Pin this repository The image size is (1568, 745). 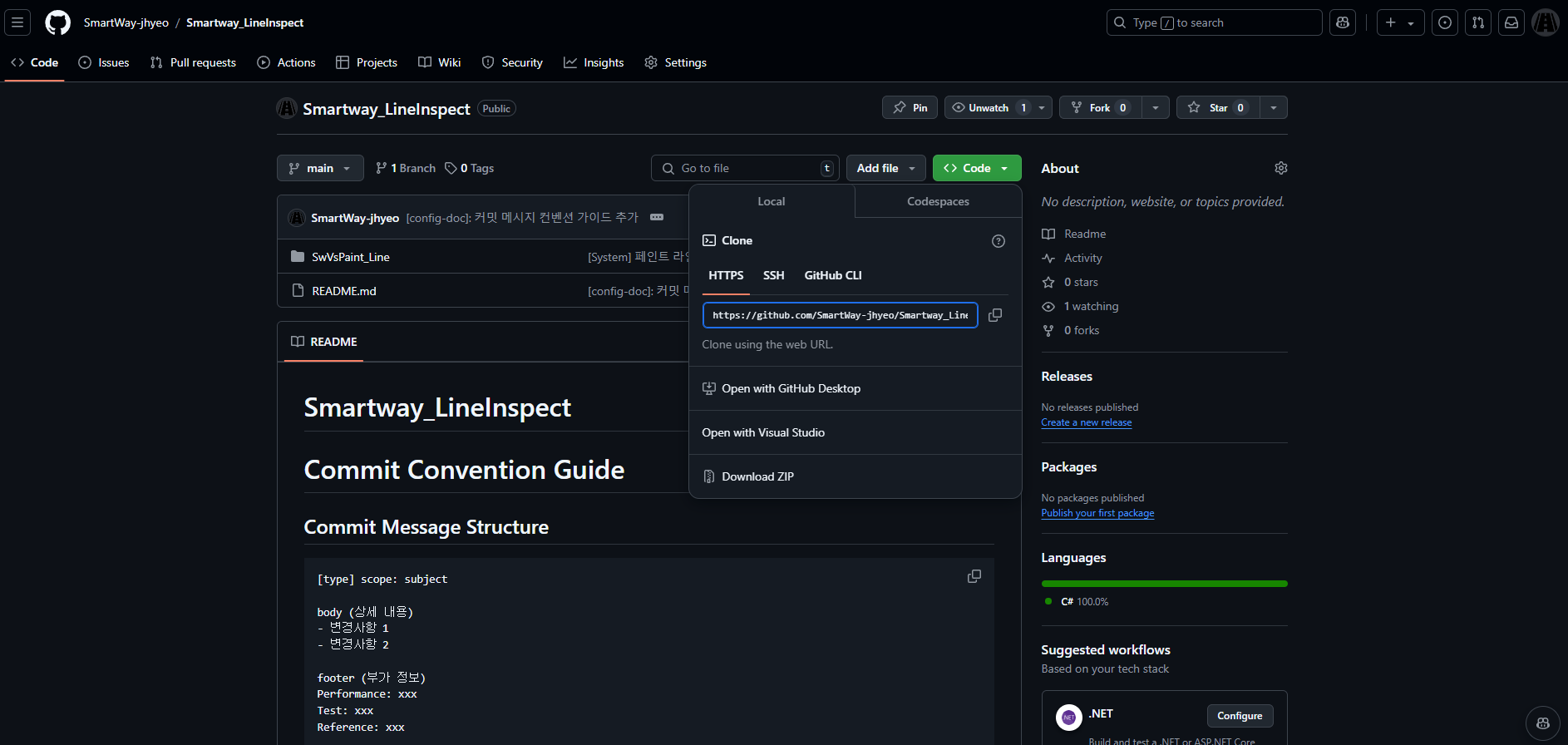pos(910,107)
